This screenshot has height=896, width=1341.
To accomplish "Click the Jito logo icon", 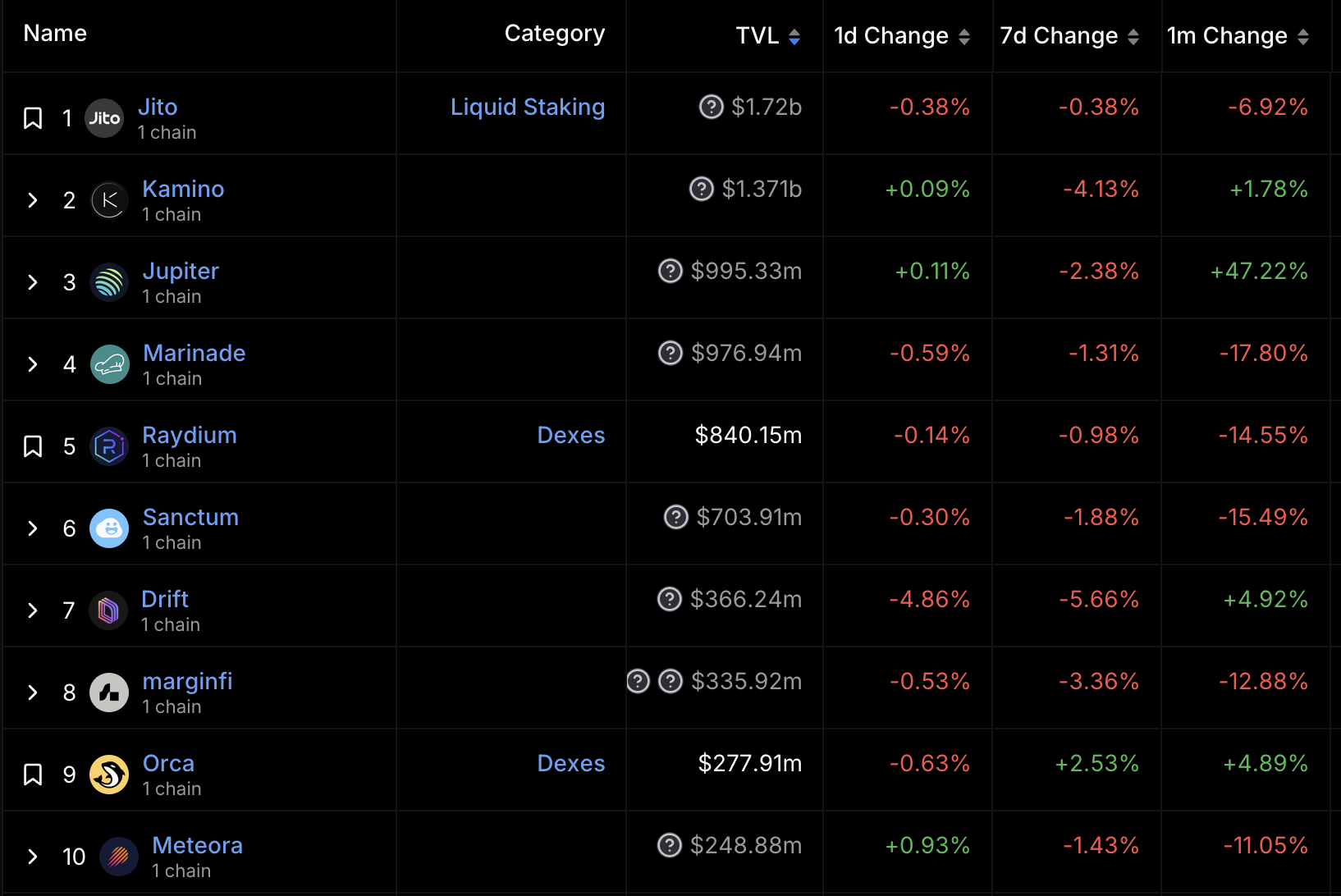I will tap(104, 118).
